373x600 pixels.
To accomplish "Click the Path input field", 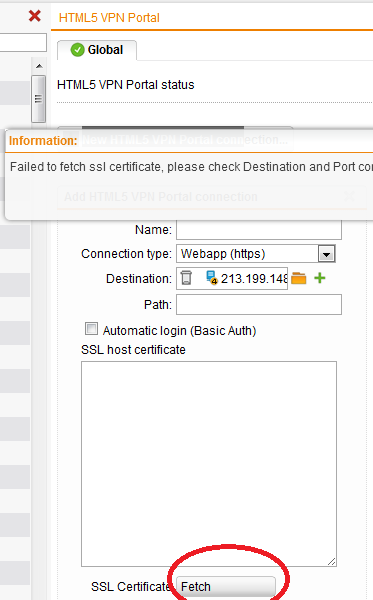I will [x=259, y=305].
